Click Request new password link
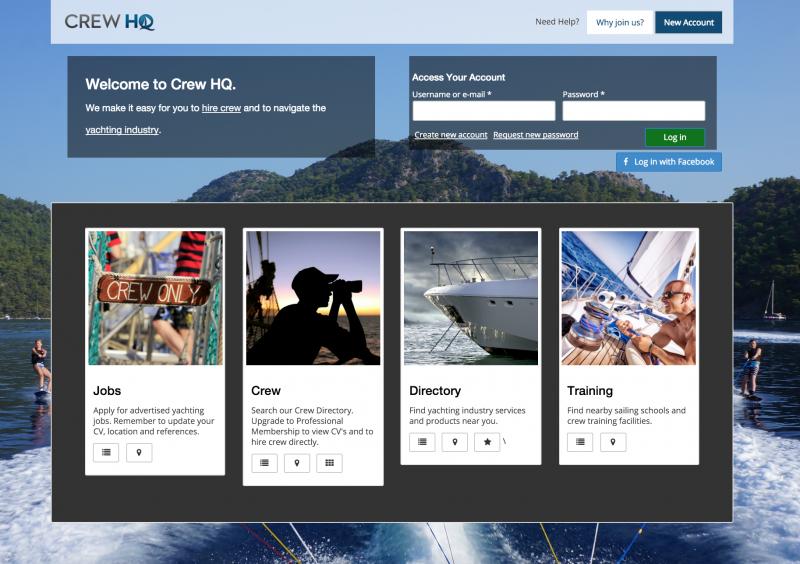This screenshot has width=800, height=564. coord(536,135)
